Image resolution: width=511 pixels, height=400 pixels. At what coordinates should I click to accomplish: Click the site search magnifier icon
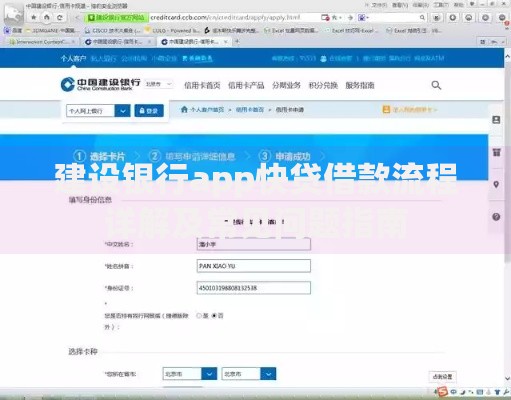tap(436, 85)
